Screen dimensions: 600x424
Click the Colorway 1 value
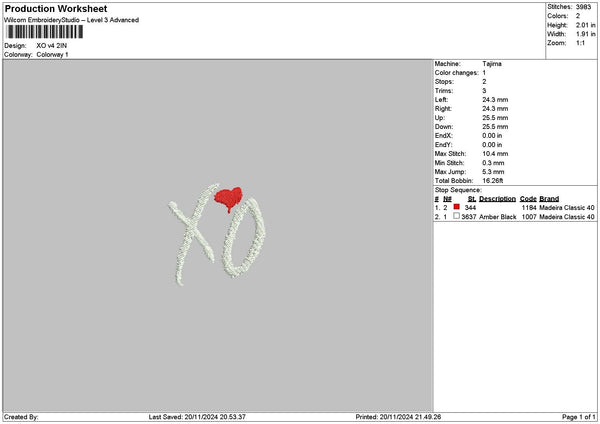52,54
